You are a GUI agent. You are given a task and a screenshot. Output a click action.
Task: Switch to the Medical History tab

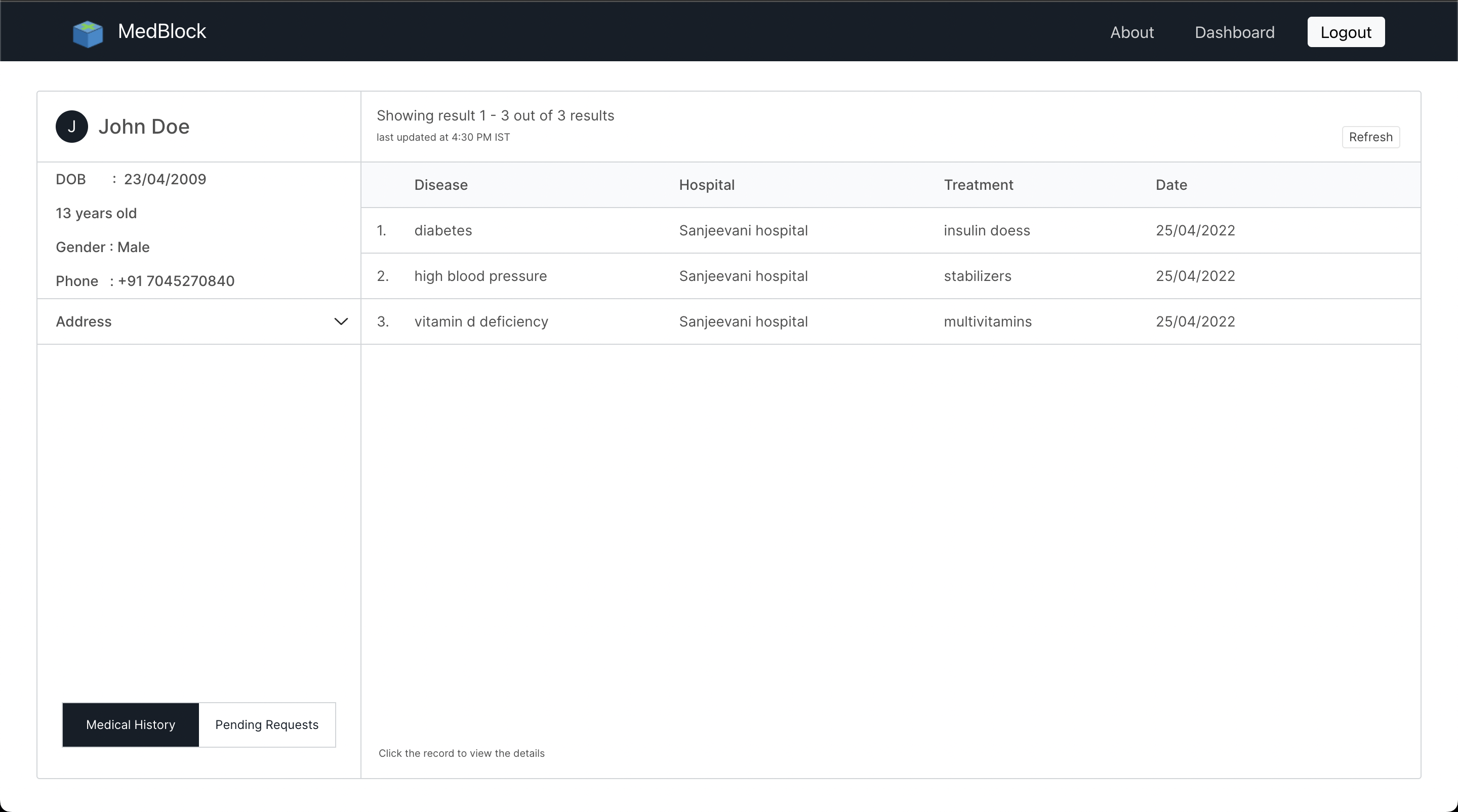(131, 725)
